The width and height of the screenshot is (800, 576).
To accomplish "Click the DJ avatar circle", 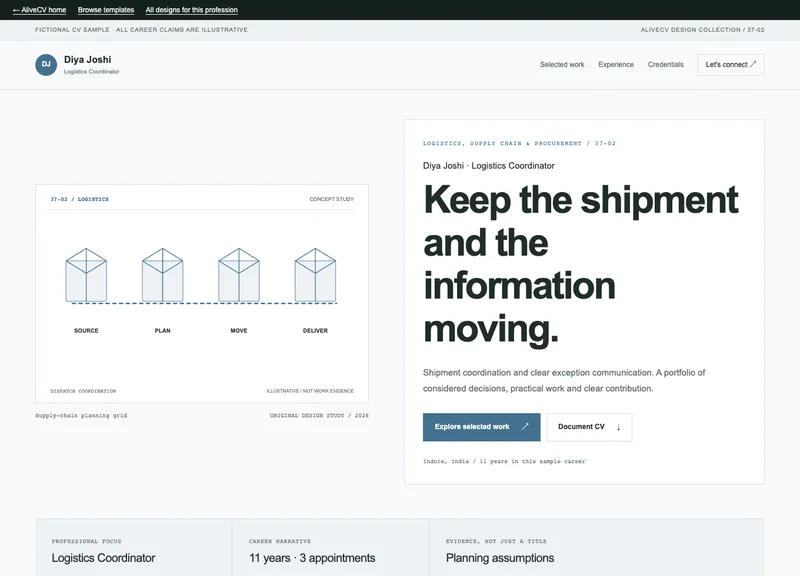I will [x=46, y=65].
